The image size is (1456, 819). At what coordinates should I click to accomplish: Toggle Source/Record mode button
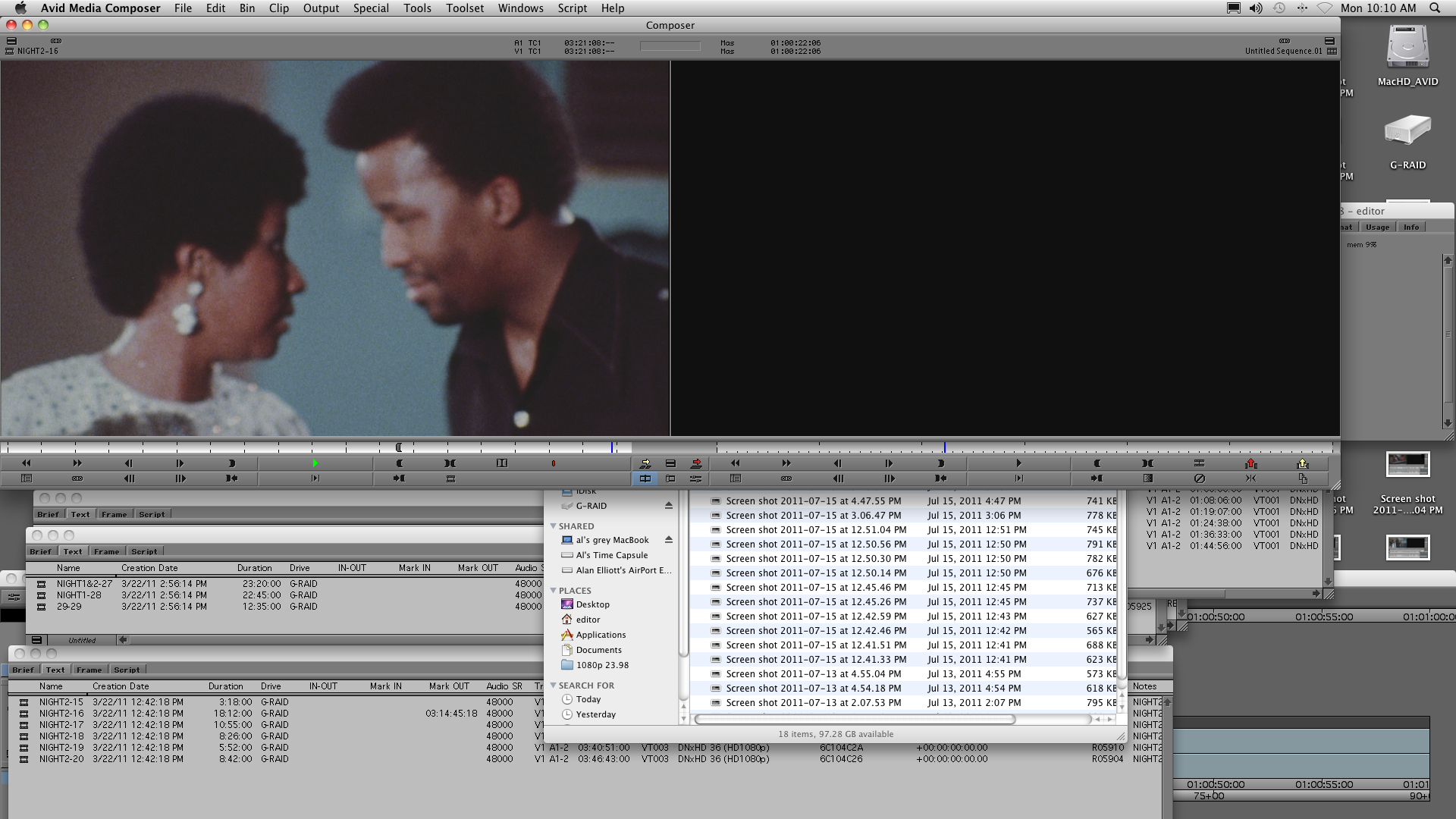coord(645,479)
